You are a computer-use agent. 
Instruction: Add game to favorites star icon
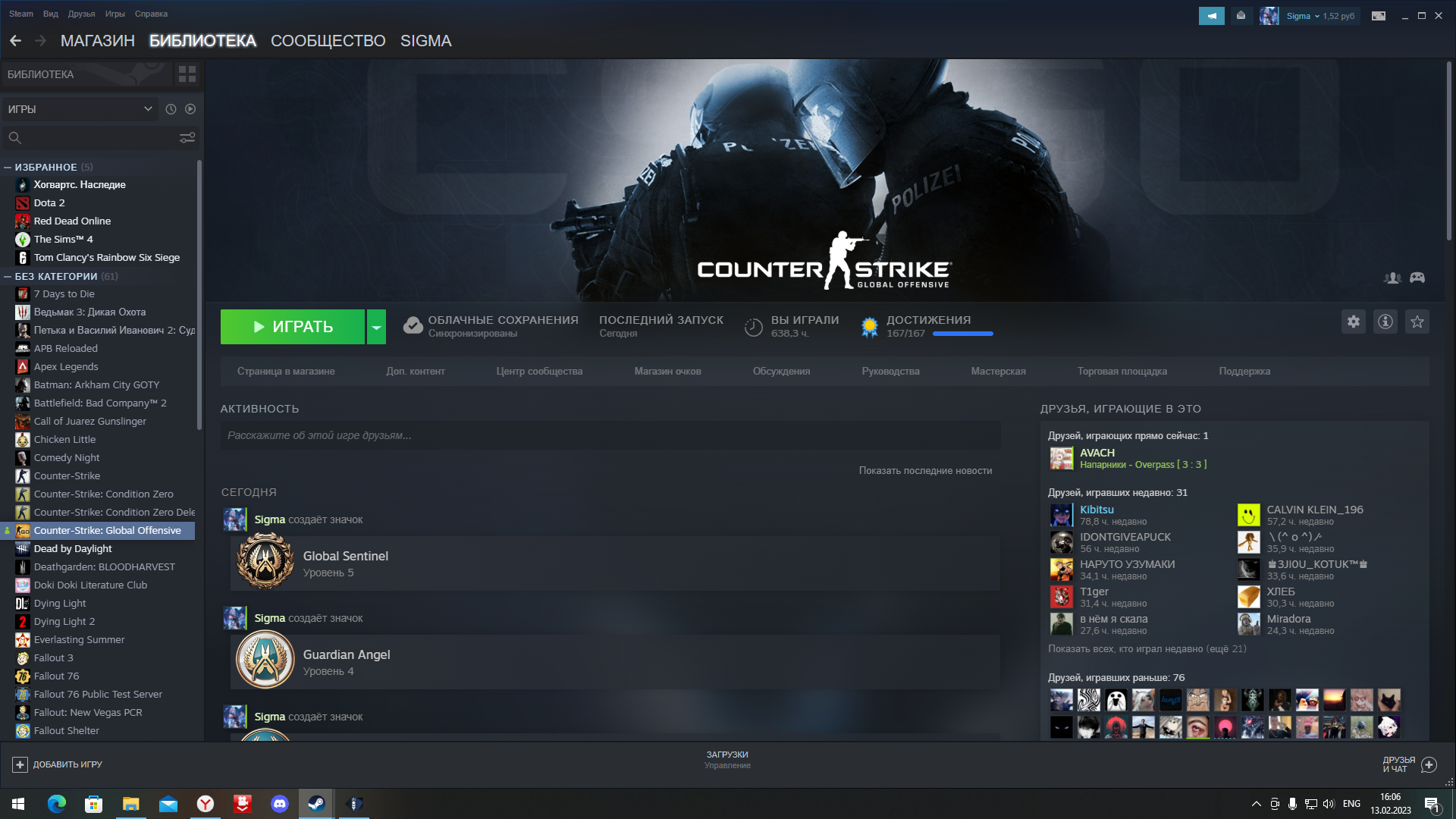[x=1417, y=322]
